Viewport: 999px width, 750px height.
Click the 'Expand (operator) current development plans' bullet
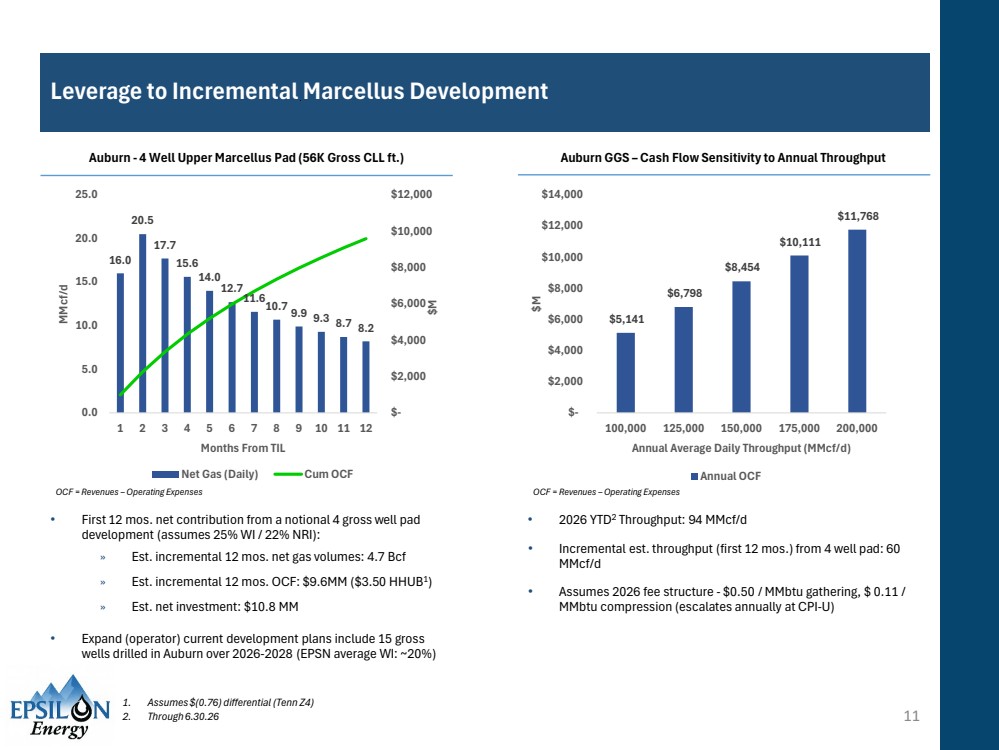[x=259, y=646]
